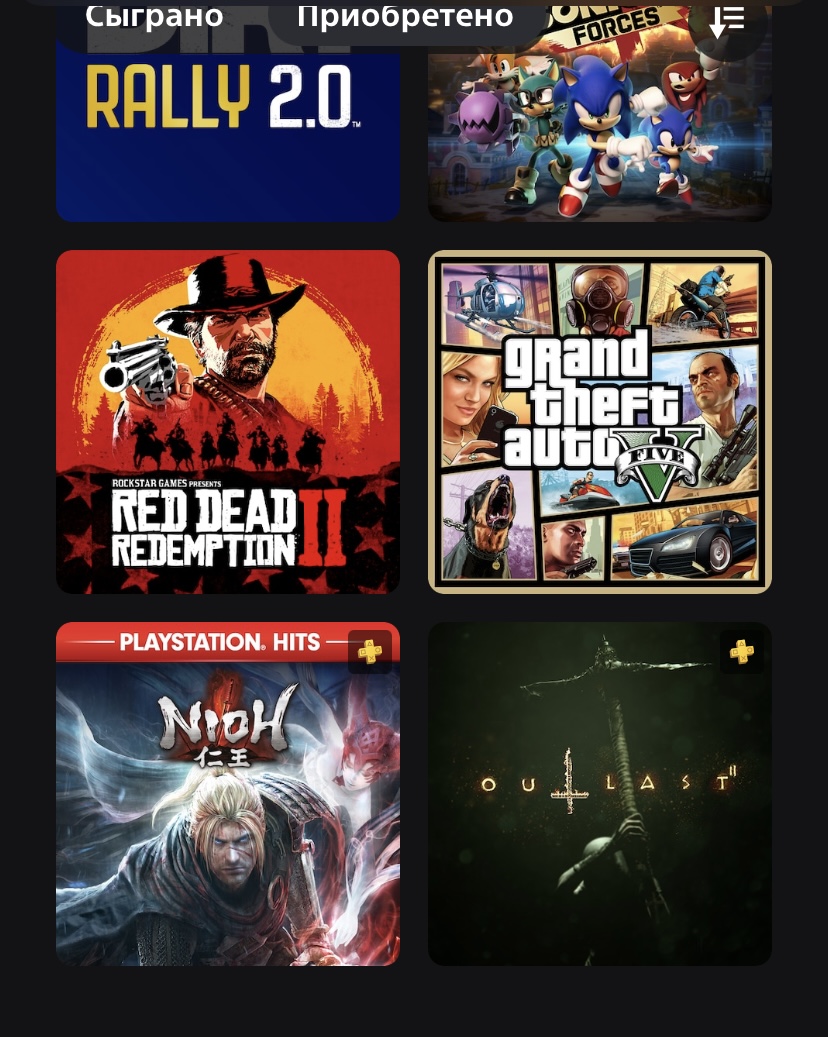Tap the PlayStation Hits banner
Image resolution: width=828 pixels, height=1037 pixels.
pos(218,642)
